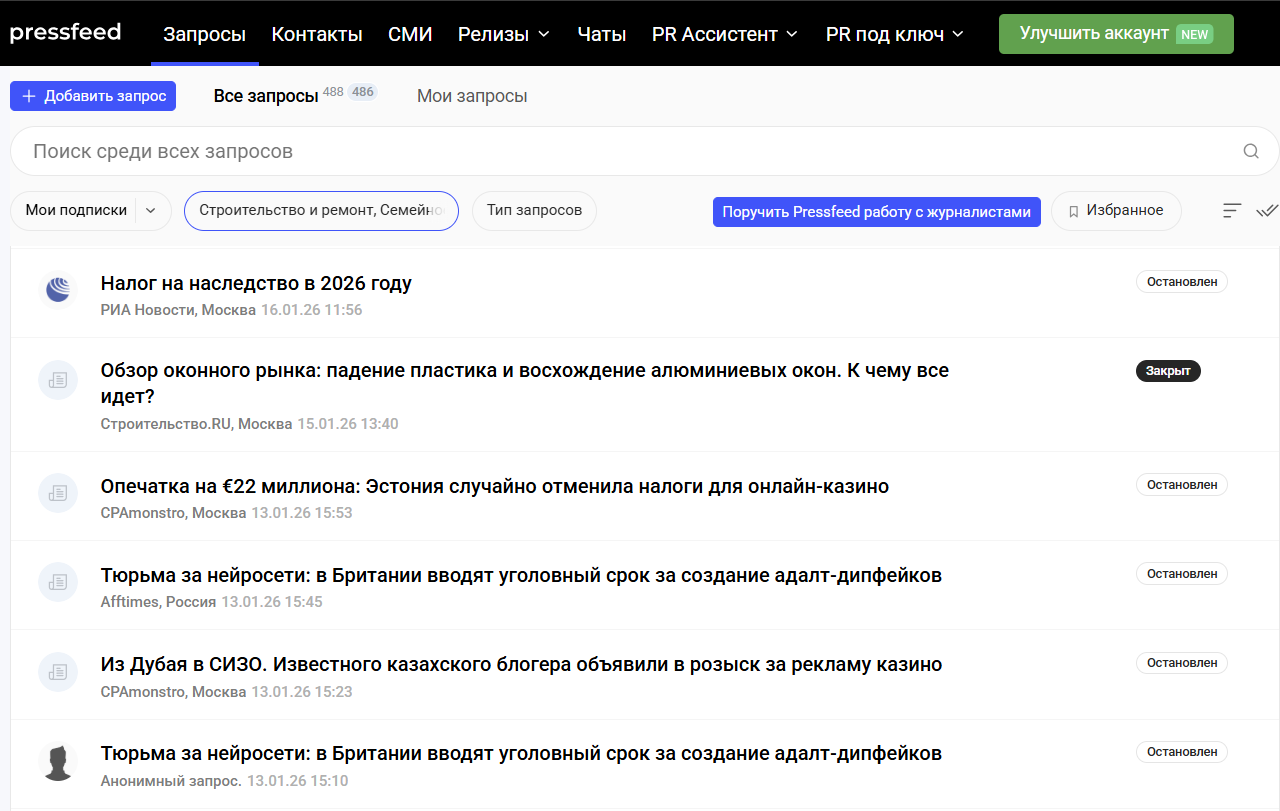Open the Налог на наследство в 2026 году request

[x=256, y=283]
